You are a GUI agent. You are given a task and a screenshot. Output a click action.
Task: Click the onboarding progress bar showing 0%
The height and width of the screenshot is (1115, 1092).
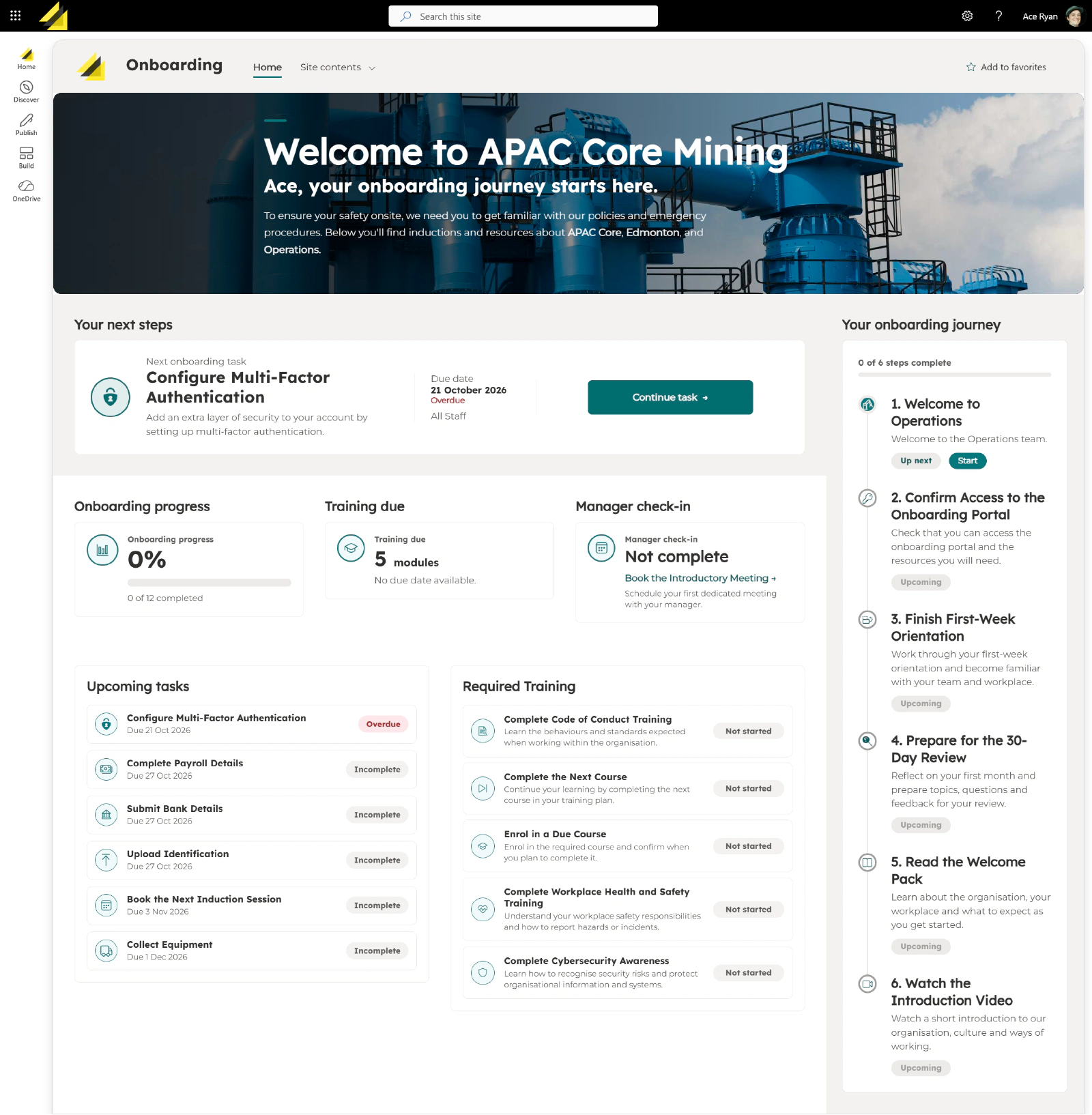209,583
